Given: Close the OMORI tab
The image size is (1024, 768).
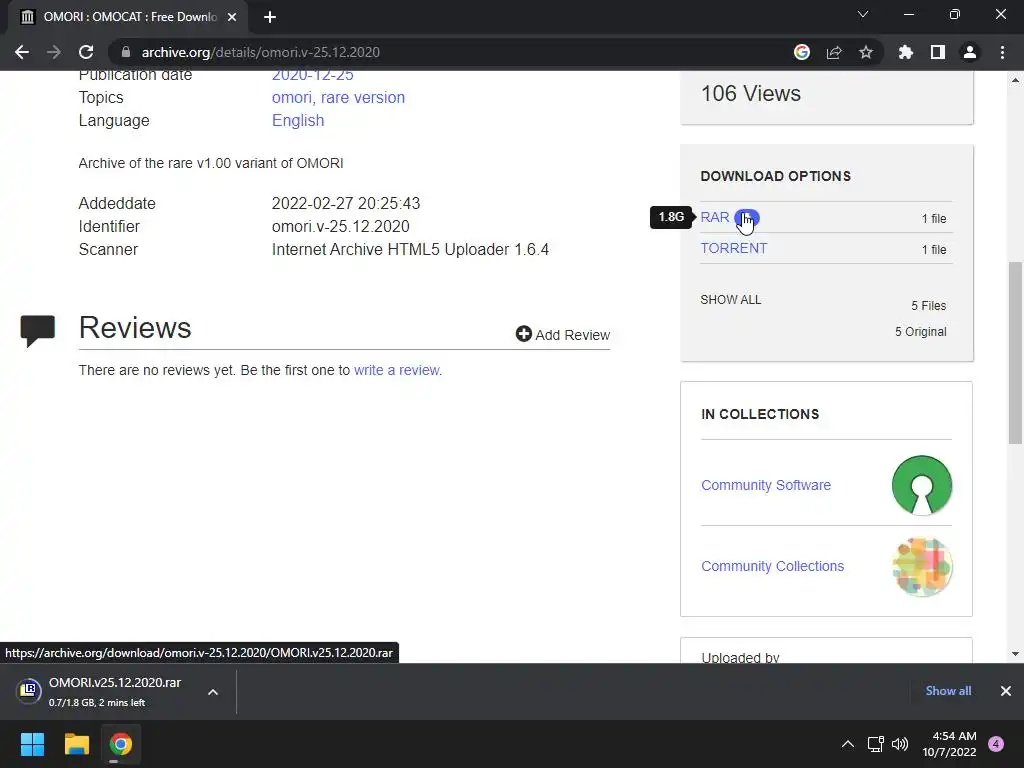Looking at the screenshot, I should point(232,17).
